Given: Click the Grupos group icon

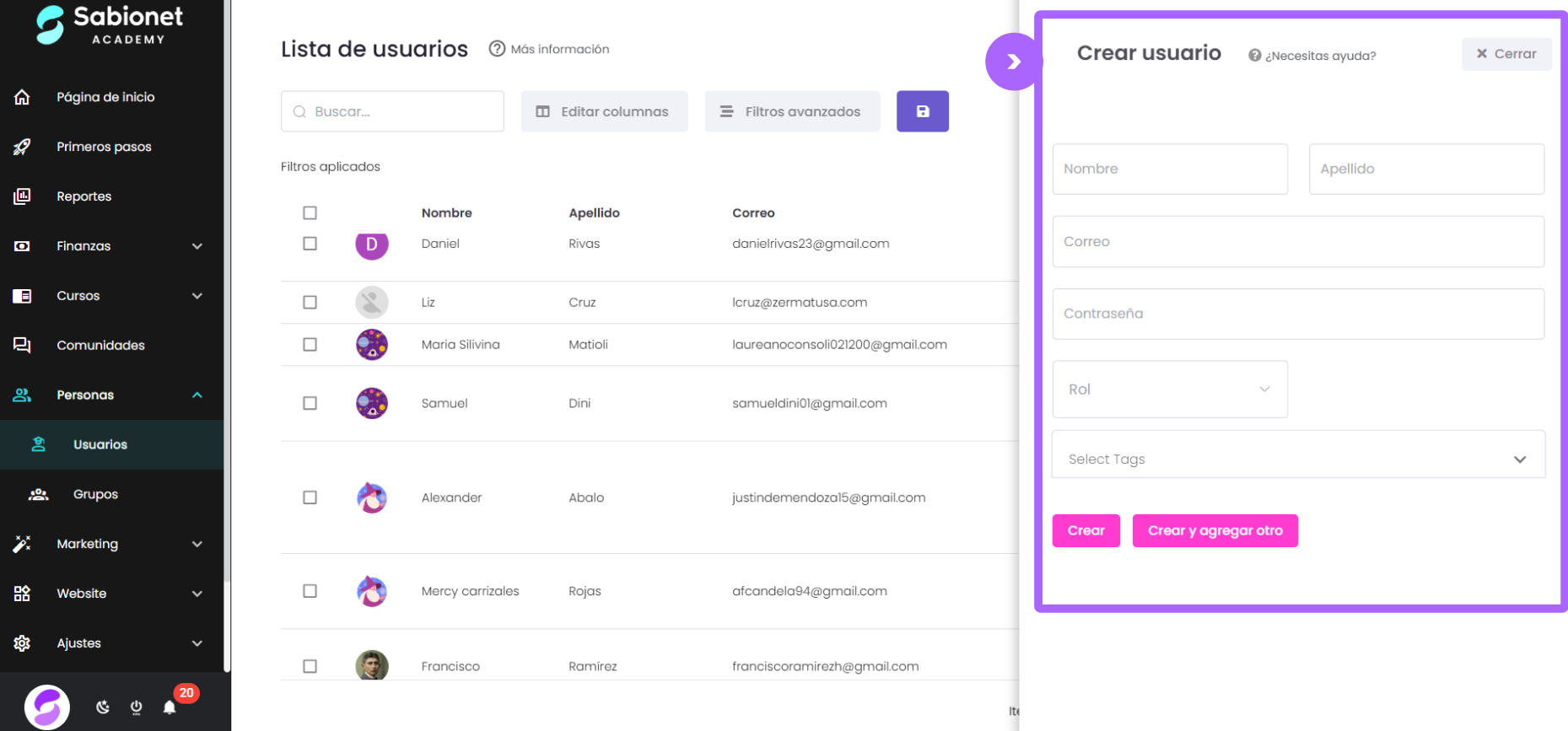Looking at the screenshot, I should pyautogui.click(x=38, y=494).
